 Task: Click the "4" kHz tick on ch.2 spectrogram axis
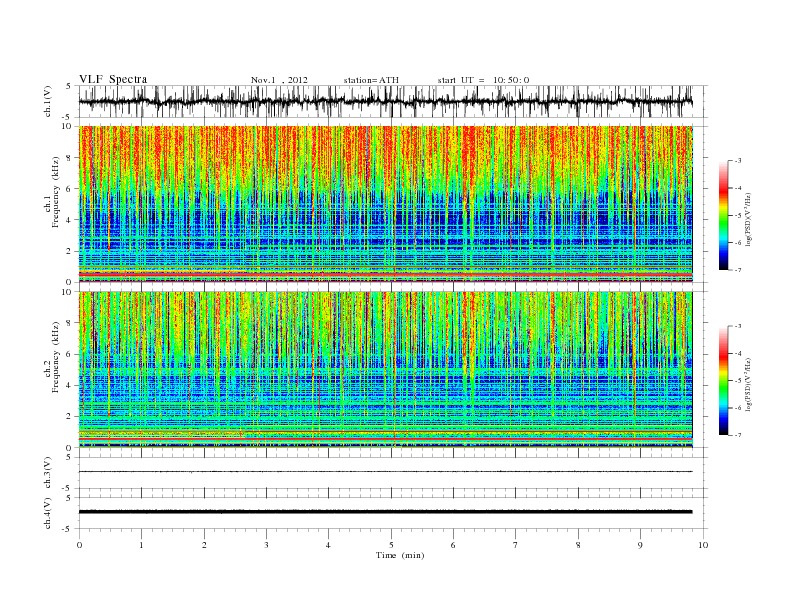pos(70,385)
